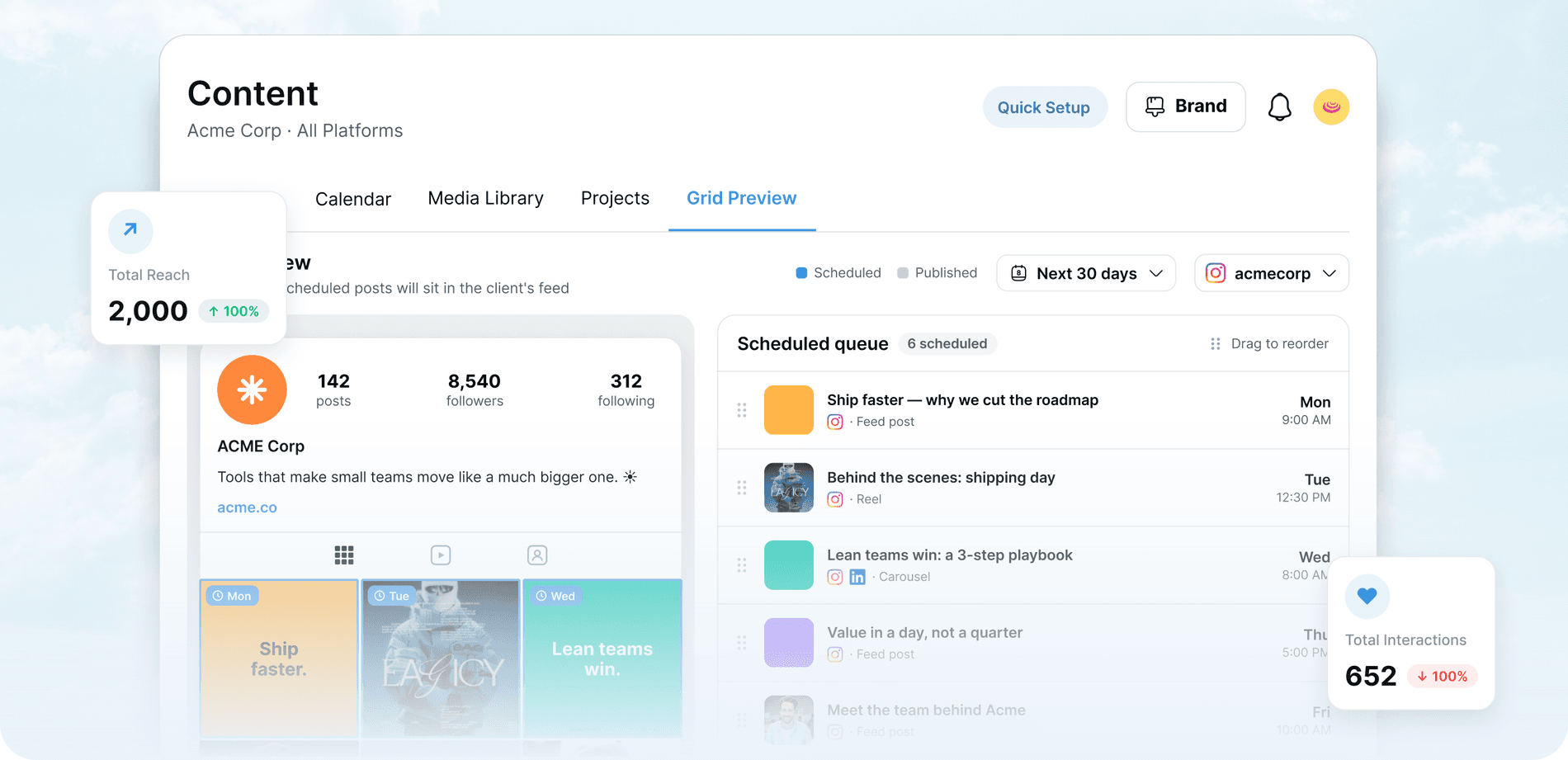
Task: Open the Tue grid preview tile
Action: 441,659
